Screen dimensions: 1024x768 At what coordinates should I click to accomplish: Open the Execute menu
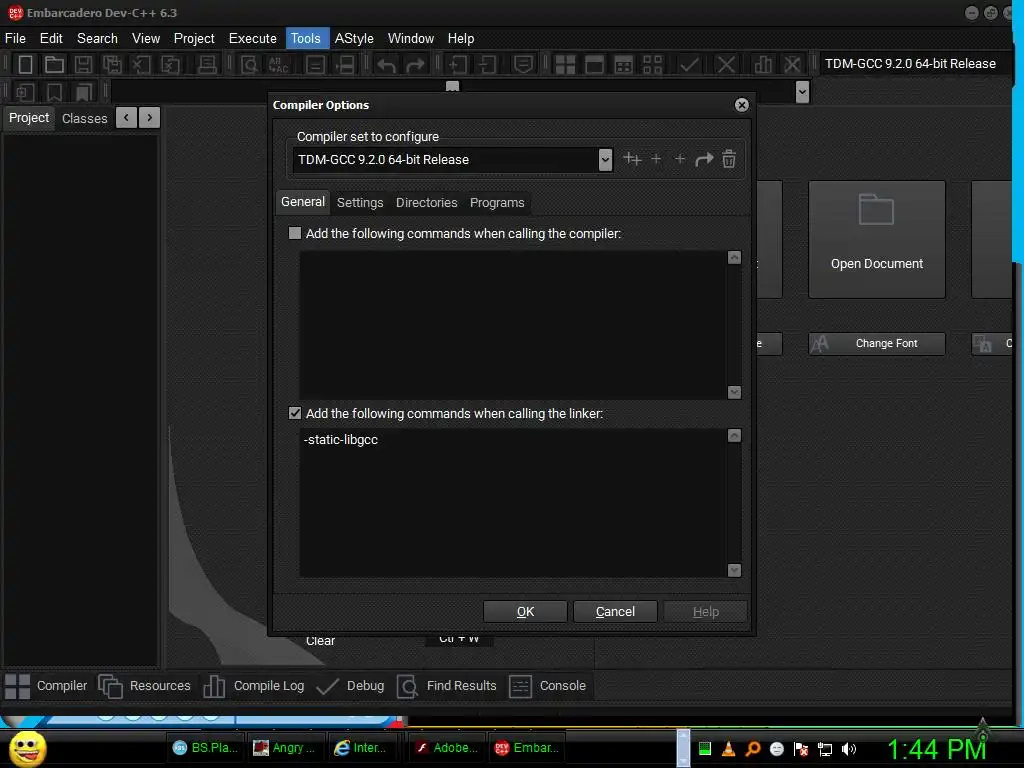[x=253, y=39]
